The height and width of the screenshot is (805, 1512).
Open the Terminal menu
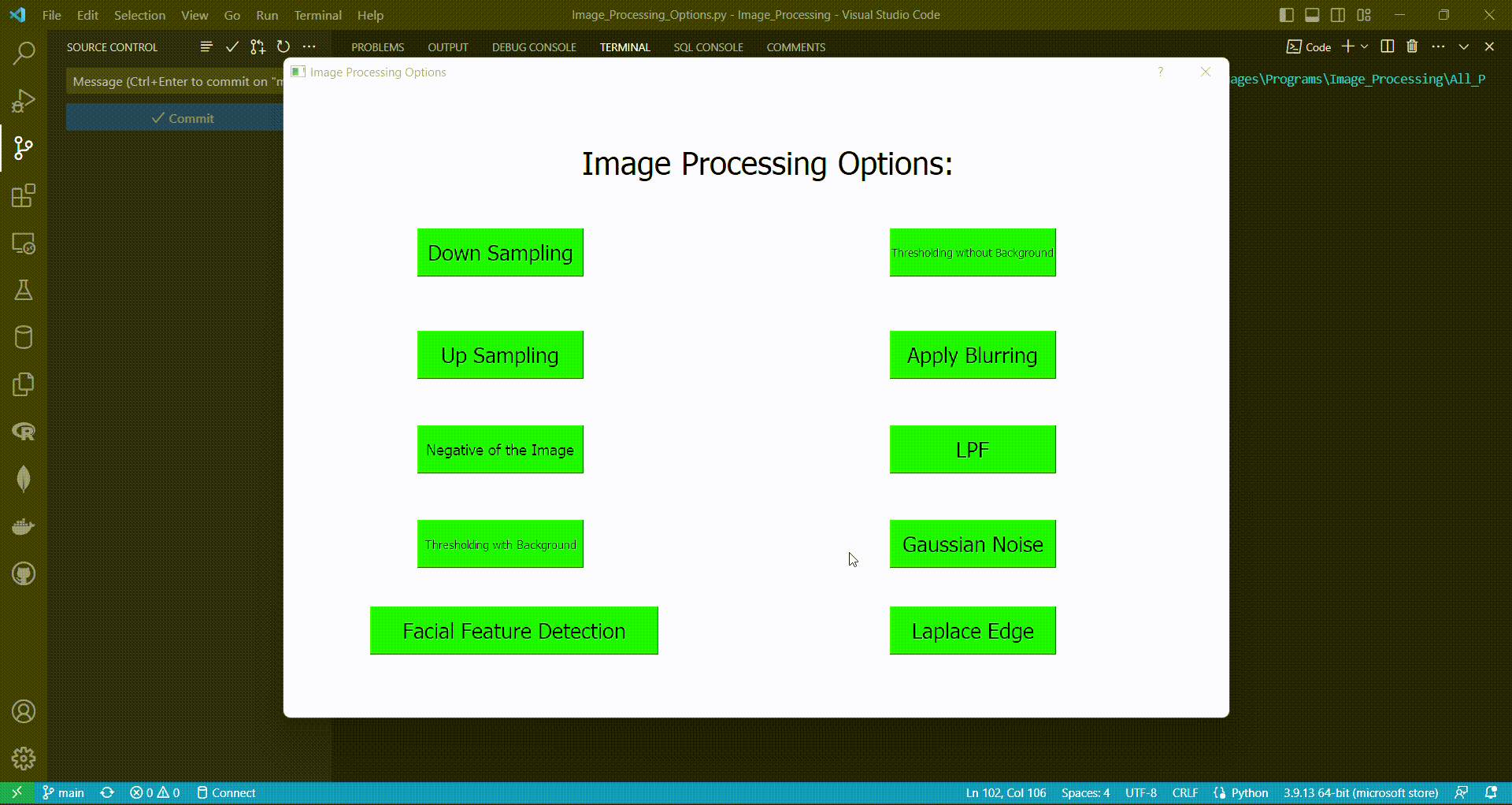coord(317,15)
